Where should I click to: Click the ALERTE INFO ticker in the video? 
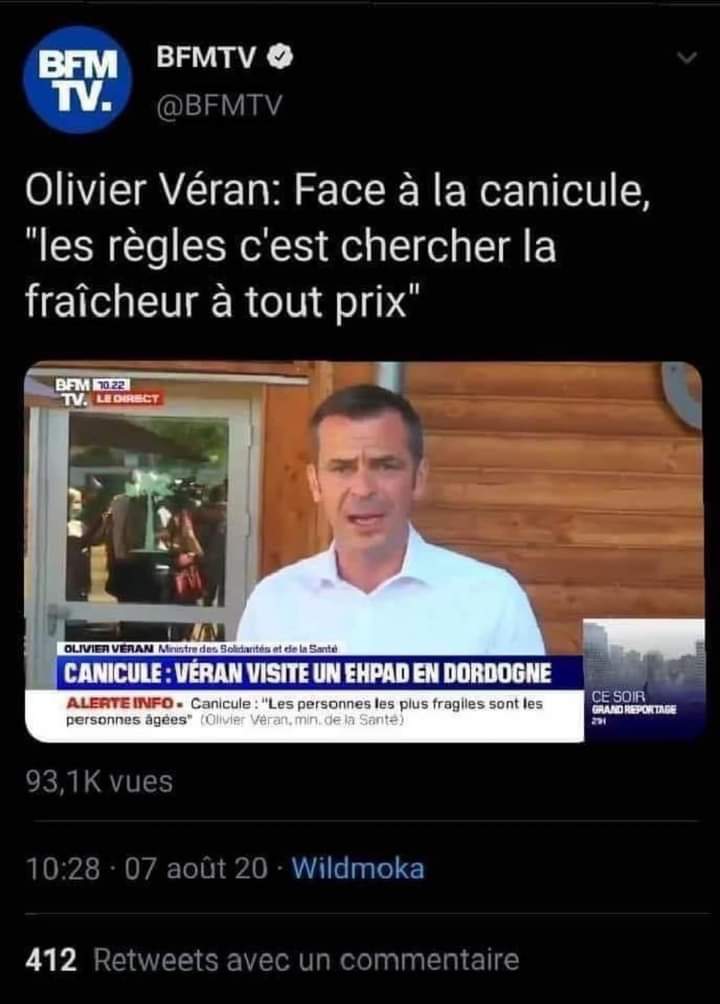tap(304, 712)
